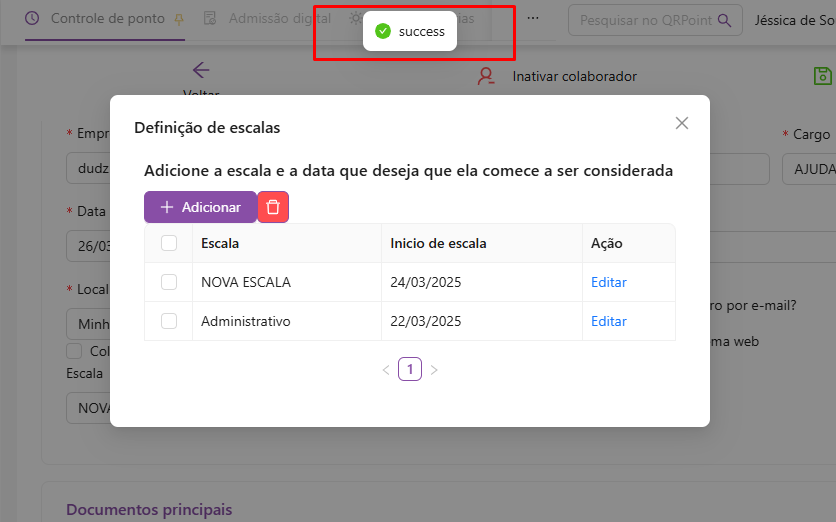Image resolution: width=836 pixels, height=522 pixels.
Task: Select the Administrativo row checkbox
Action: 169,321
